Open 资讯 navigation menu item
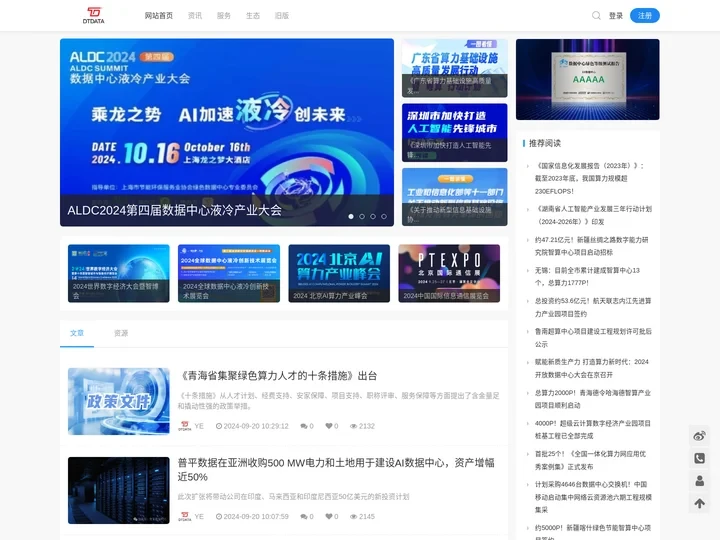 (x=195, y=16)
